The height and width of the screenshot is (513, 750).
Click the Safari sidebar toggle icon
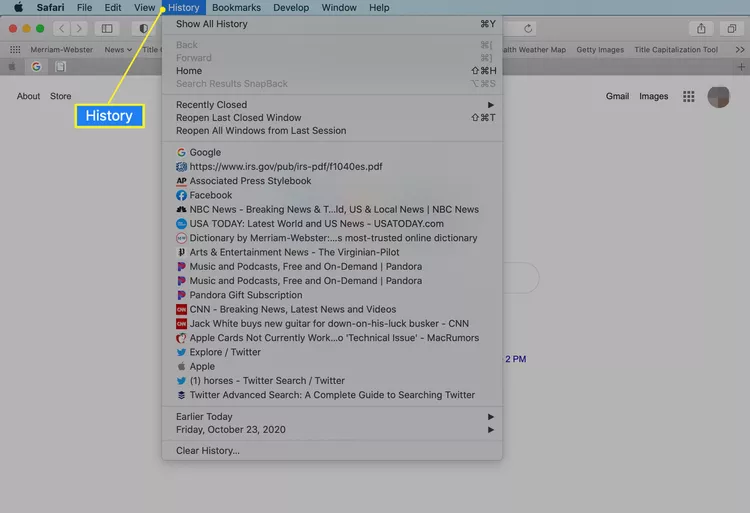pos(107,29)
